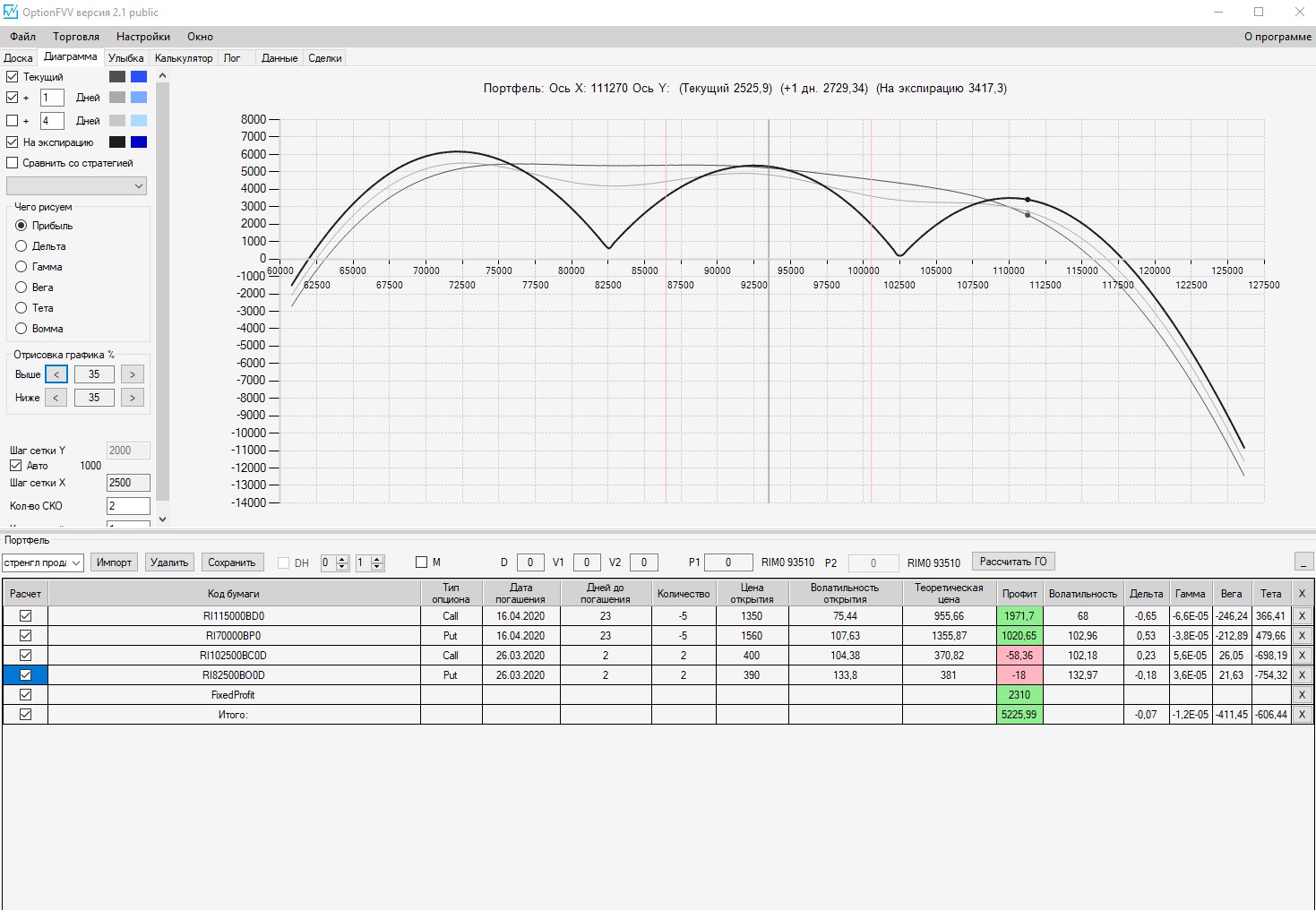Click the scroll up arrow in settings panel
Screen dimensions: 1316x910
pyautogui.click(x=162, y=76)
